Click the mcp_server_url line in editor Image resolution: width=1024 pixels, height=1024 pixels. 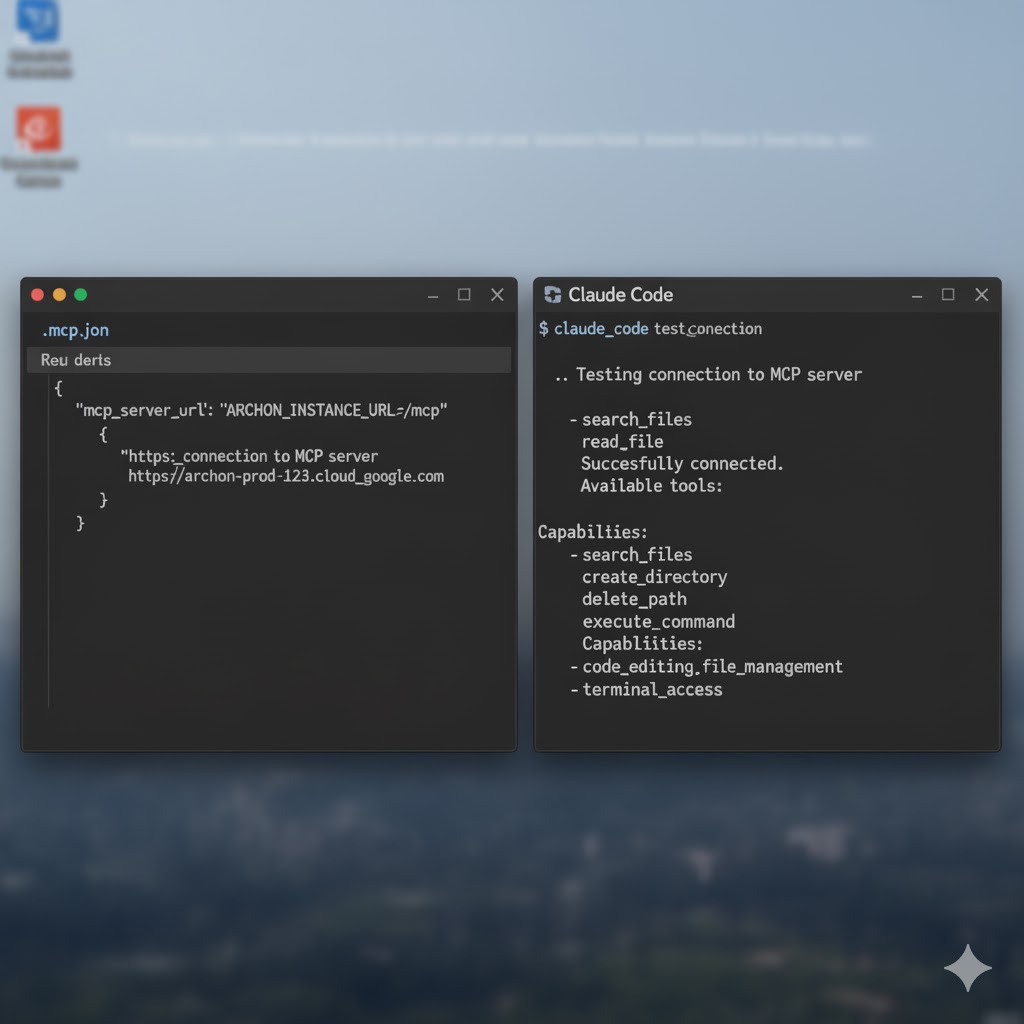pos(261,410)
